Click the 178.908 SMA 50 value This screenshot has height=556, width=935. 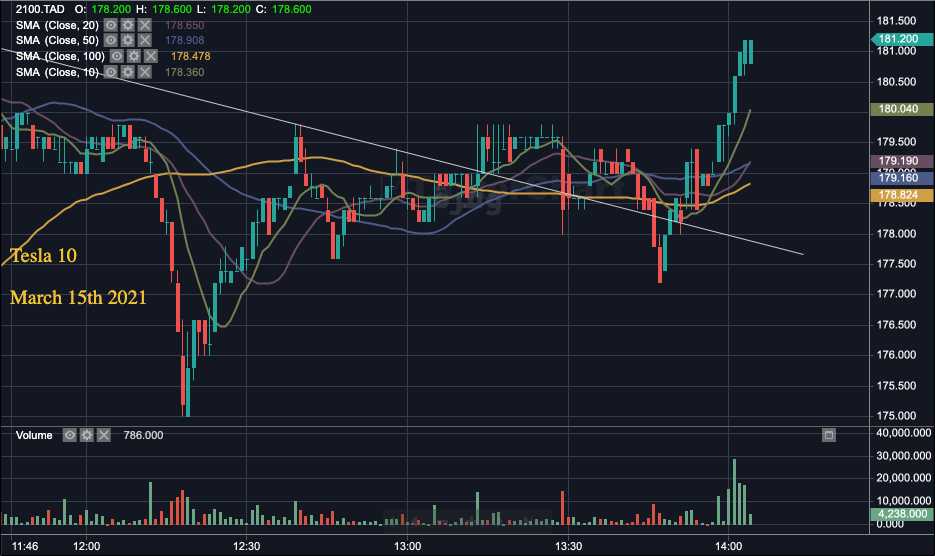point(184,40)
